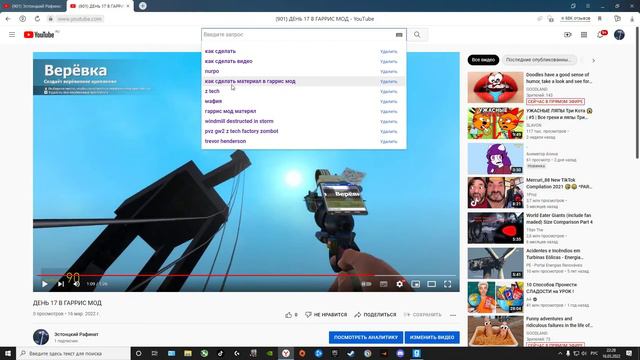This screenshot has width=640, height=360.
Task: Select suggestion 'как сделать материал в гаррис мод'
Action: tap(250, 81)
